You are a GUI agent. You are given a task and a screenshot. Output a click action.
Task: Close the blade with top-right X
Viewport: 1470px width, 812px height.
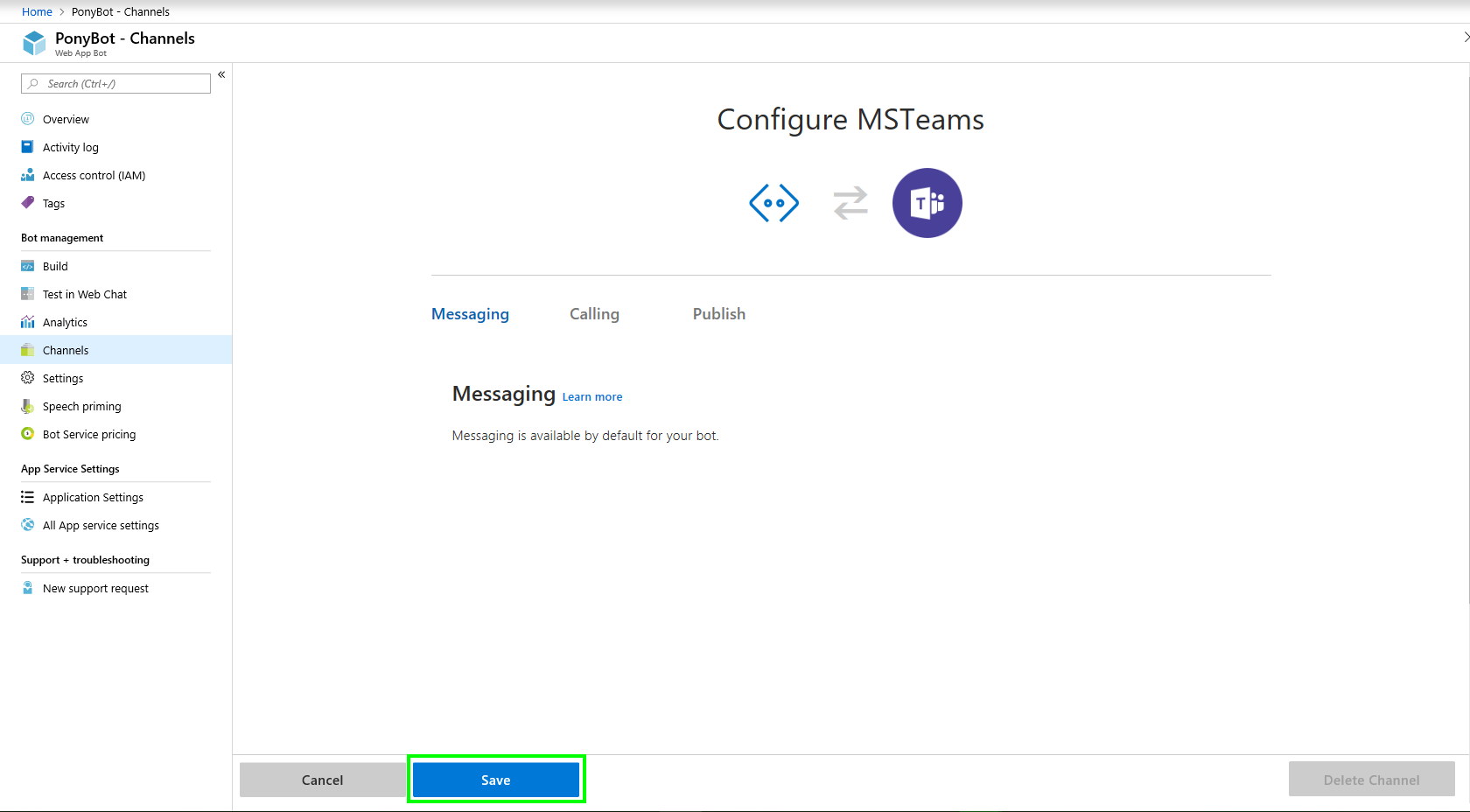click(1466, 37)
